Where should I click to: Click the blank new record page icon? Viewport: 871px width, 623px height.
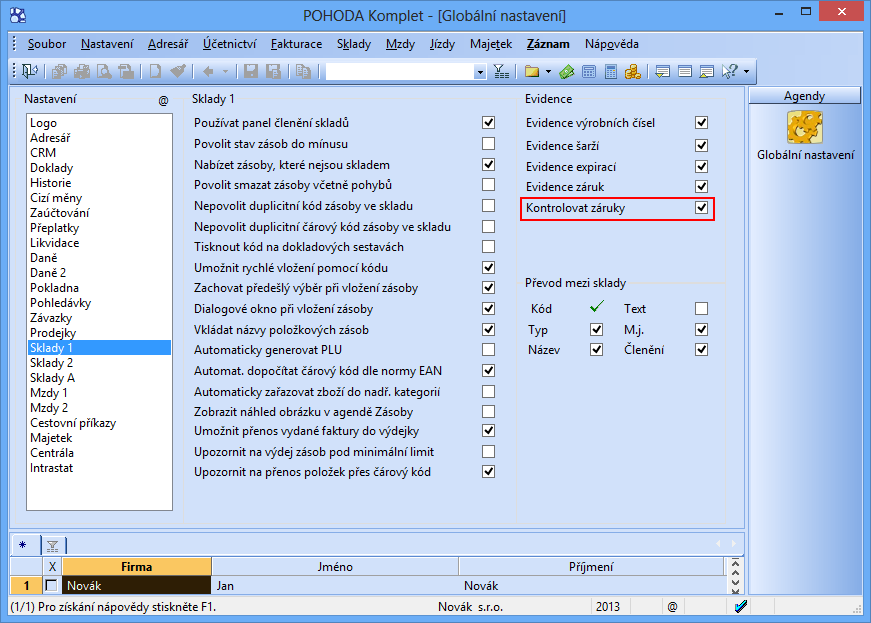156,71
